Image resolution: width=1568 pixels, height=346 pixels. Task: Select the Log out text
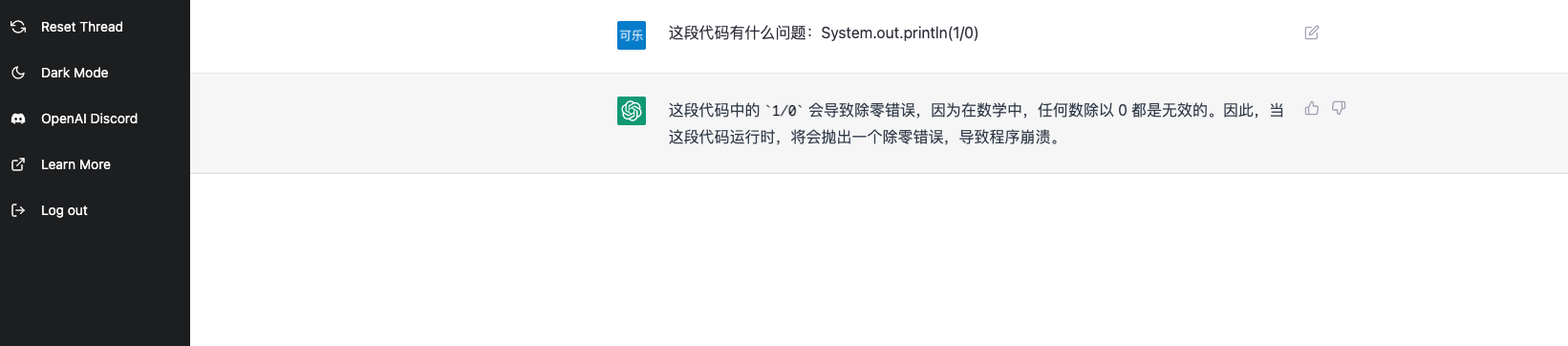click(64, 210)
